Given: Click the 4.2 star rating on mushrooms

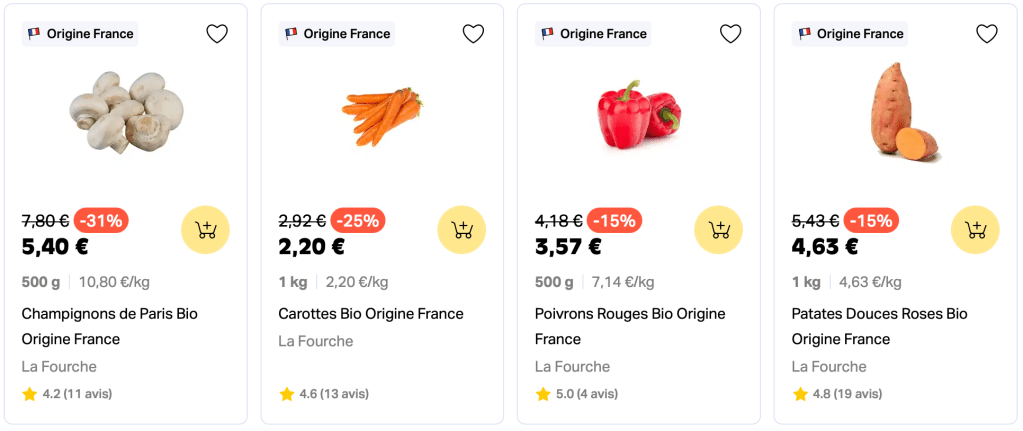Looking at the screenshot, I should coord(67,394).
